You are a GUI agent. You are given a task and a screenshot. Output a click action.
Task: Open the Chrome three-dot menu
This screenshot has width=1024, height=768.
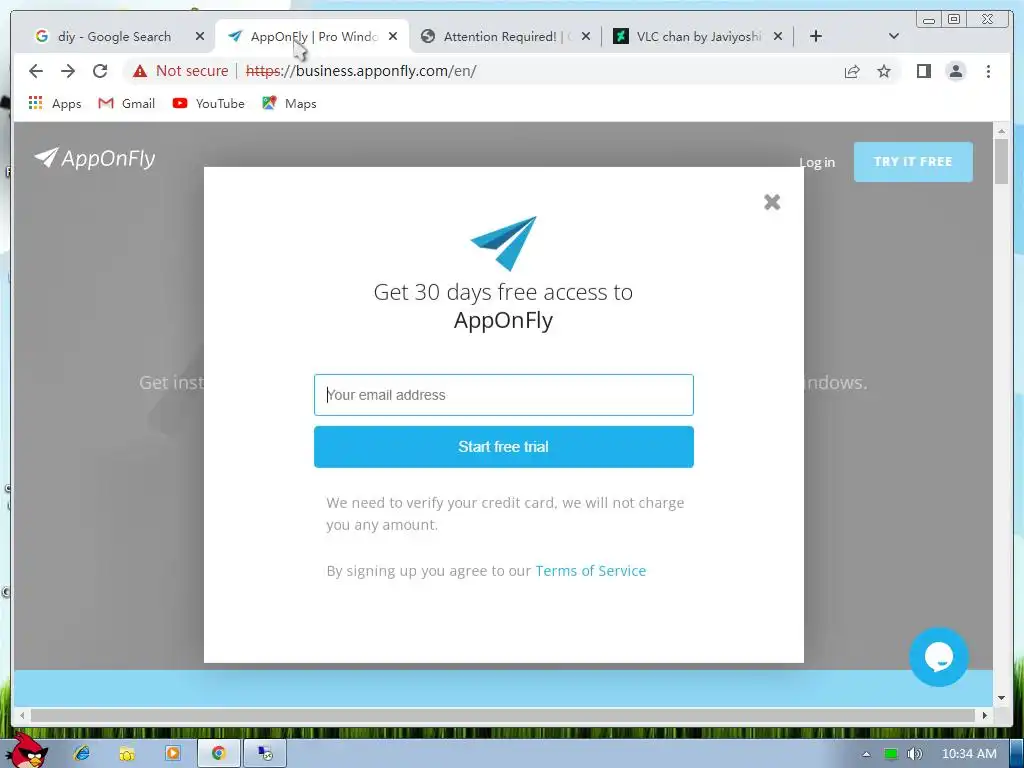[x=988, y=71]
